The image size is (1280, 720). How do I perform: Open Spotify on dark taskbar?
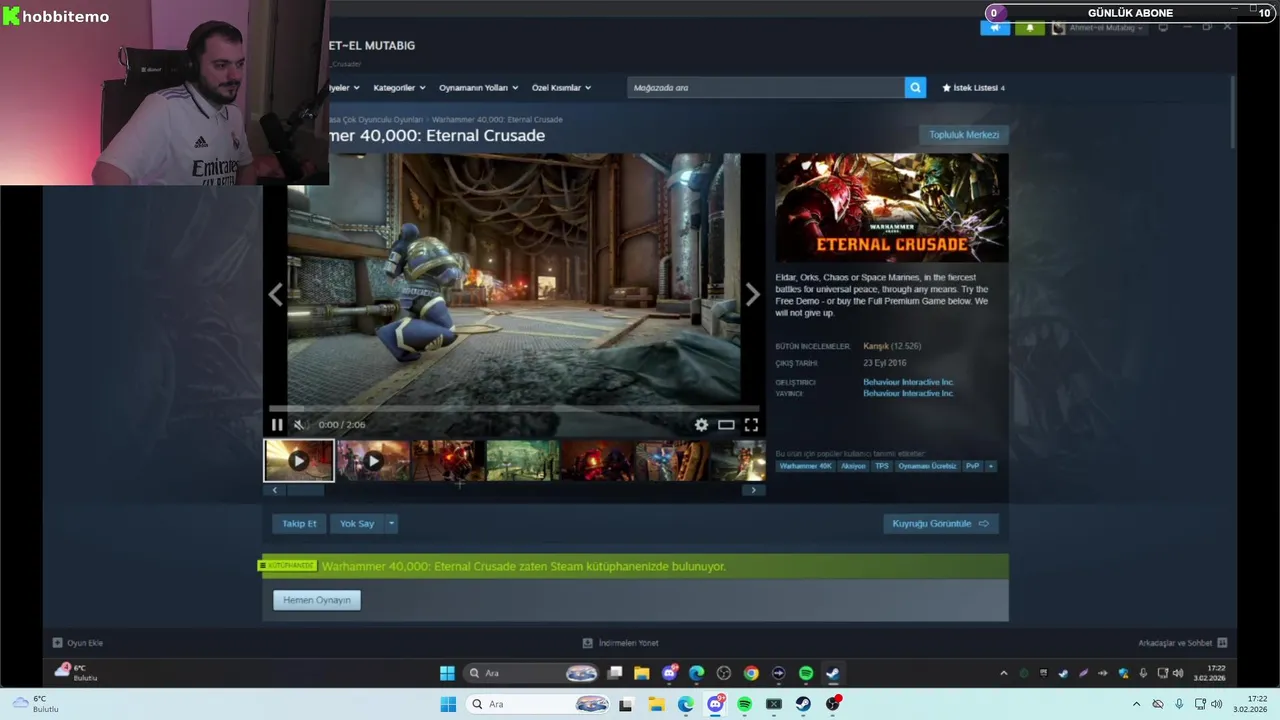click(806, 674)
